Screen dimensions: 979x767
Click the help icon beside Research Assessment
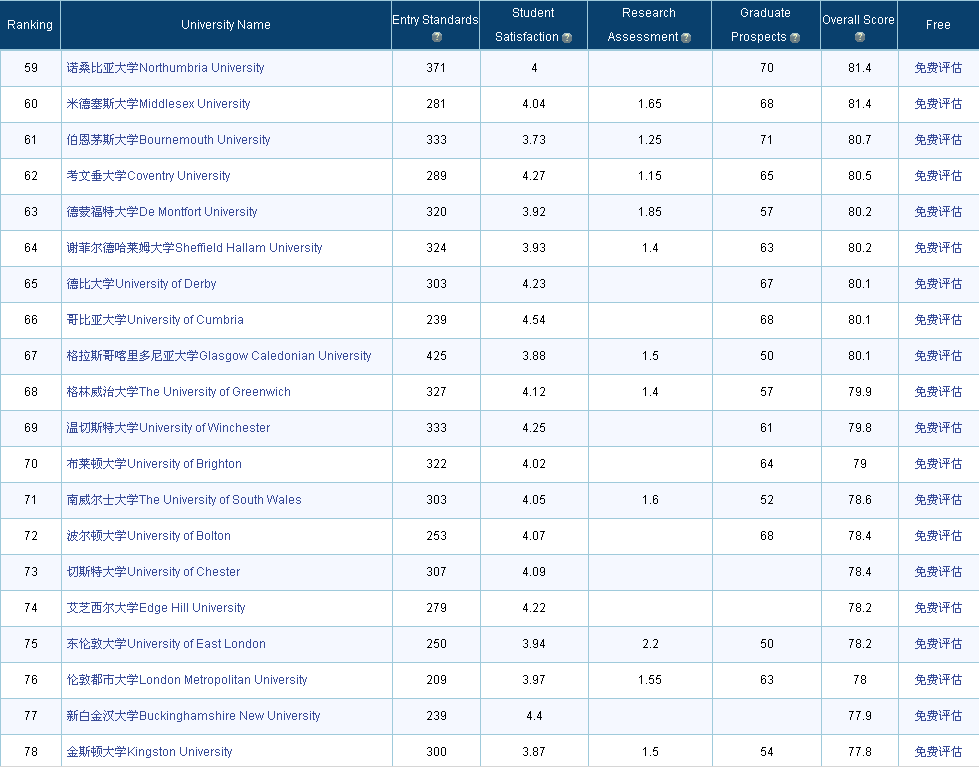click(686, 38)
